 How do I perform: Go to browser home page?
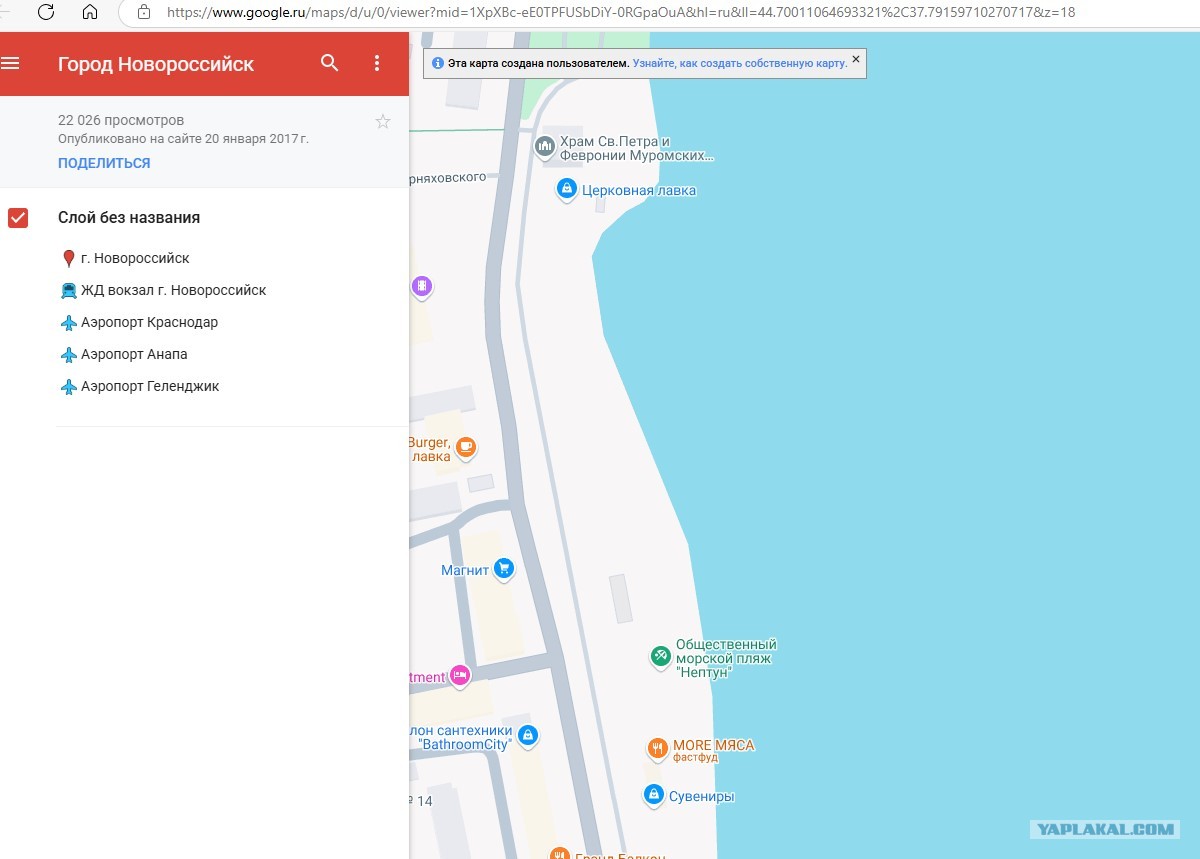pyautogui.click(x=90, y=12)
